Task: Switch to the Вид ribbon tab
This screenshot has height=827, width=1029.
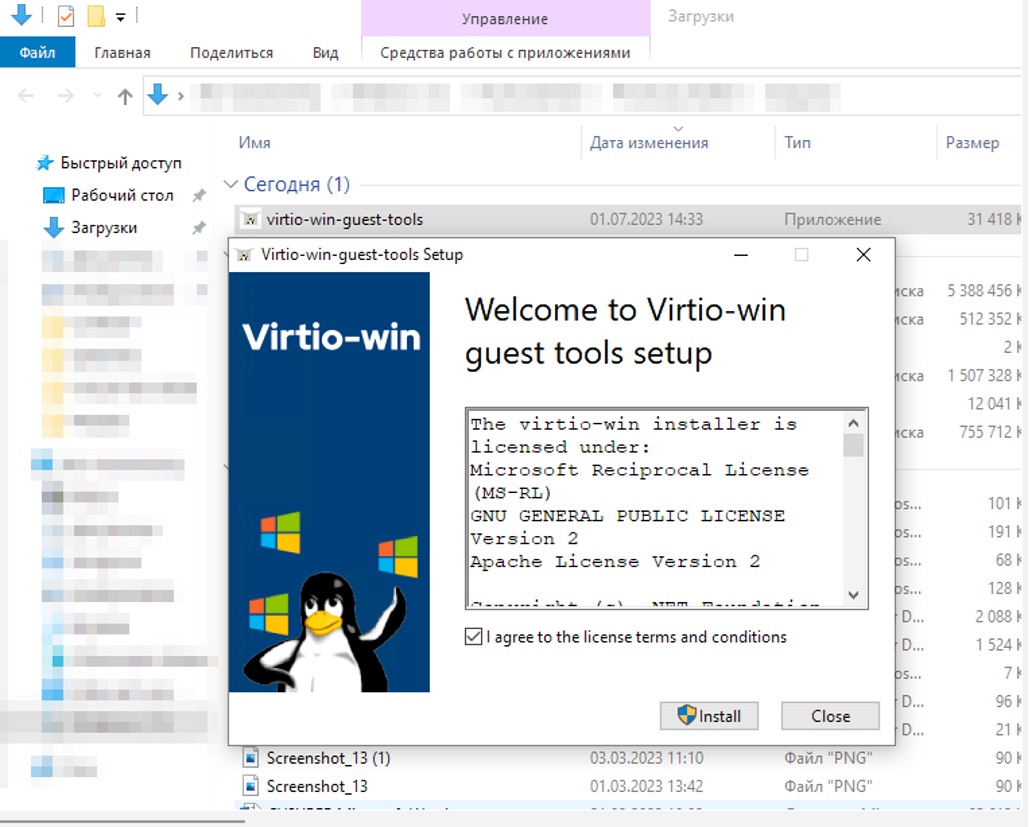Action: (x=325, y=52)
